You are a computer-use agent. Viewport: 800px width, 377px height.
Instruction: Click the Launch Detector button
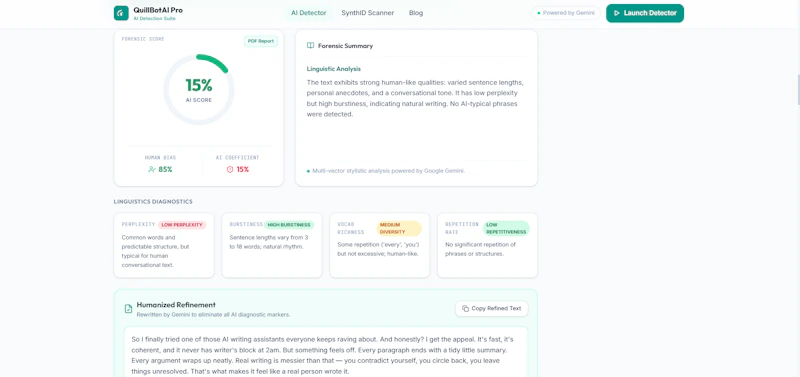click(645, 13)
